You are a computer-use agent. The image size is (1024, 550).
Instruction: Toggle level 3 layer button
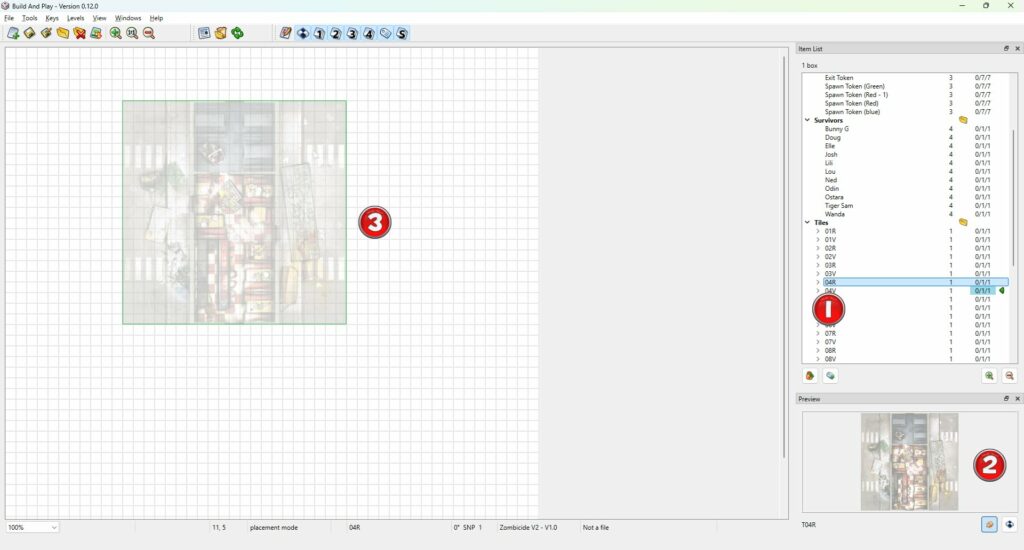352,33
